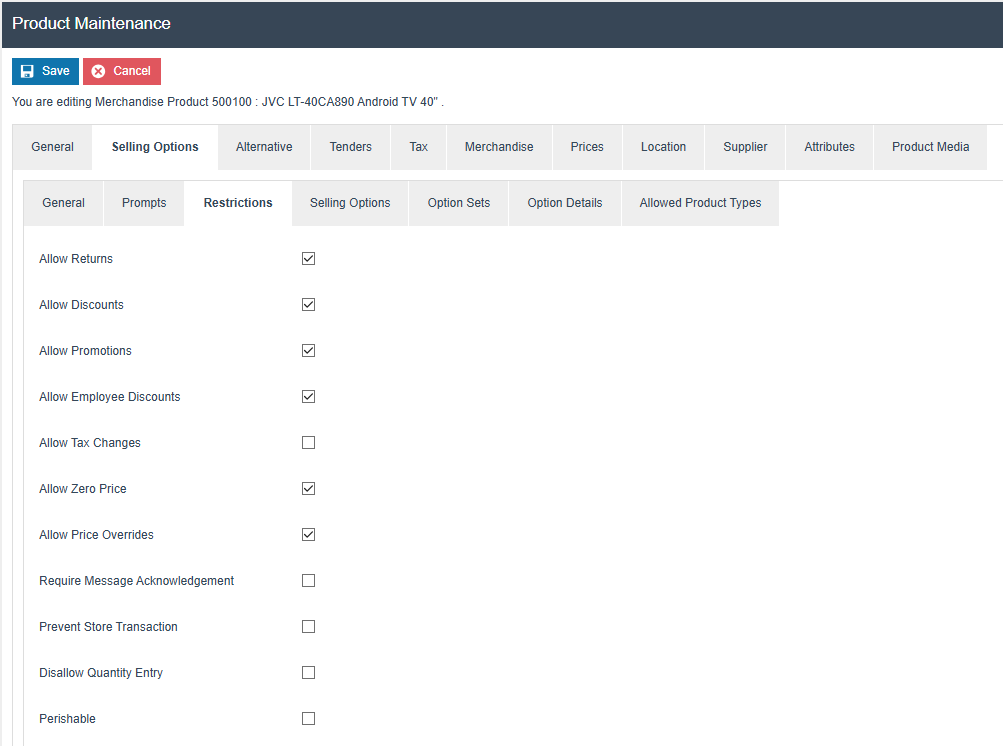Click the Allow Returns label
This screenshot has height=746, width=1003.
pyautogui.click(x=76, y=259)
